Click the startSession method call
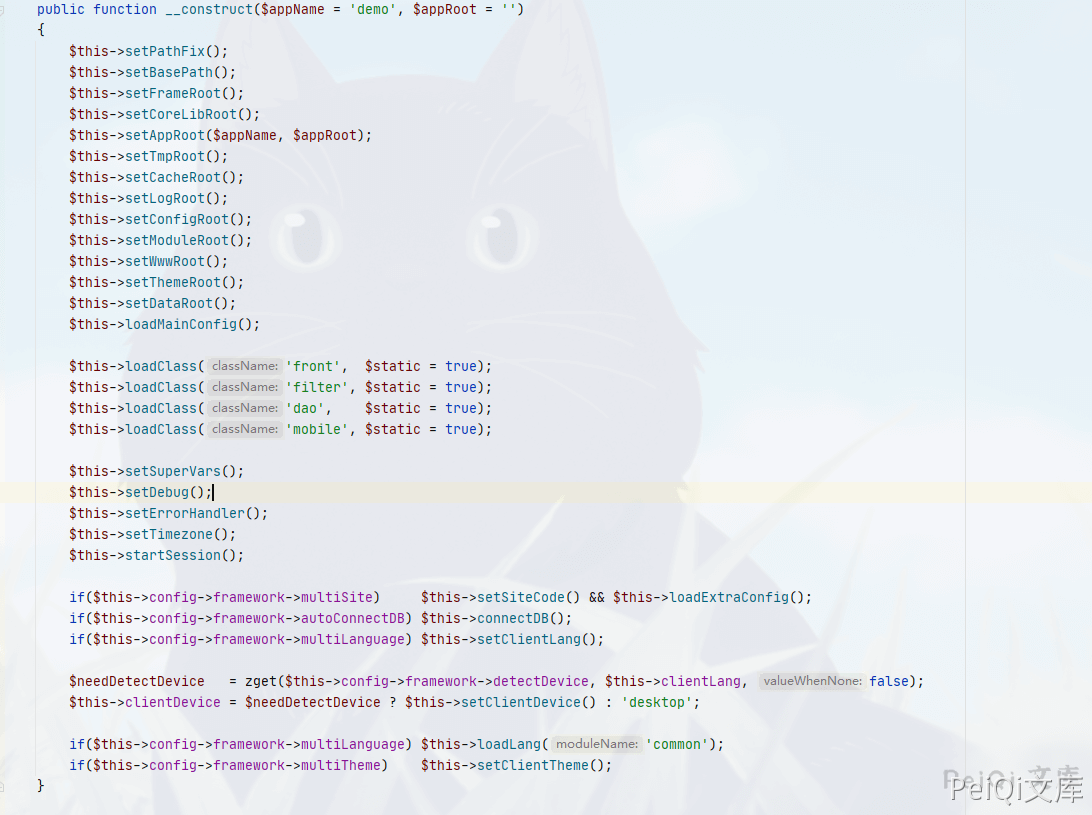 point(173,555)
